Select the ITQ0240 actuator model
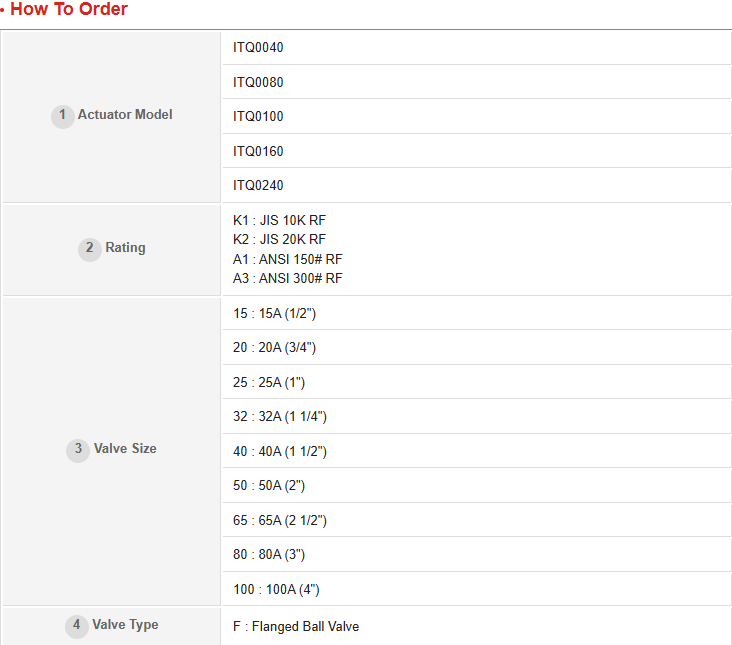The height and width of the screenshot is (645, 732). 259,186
